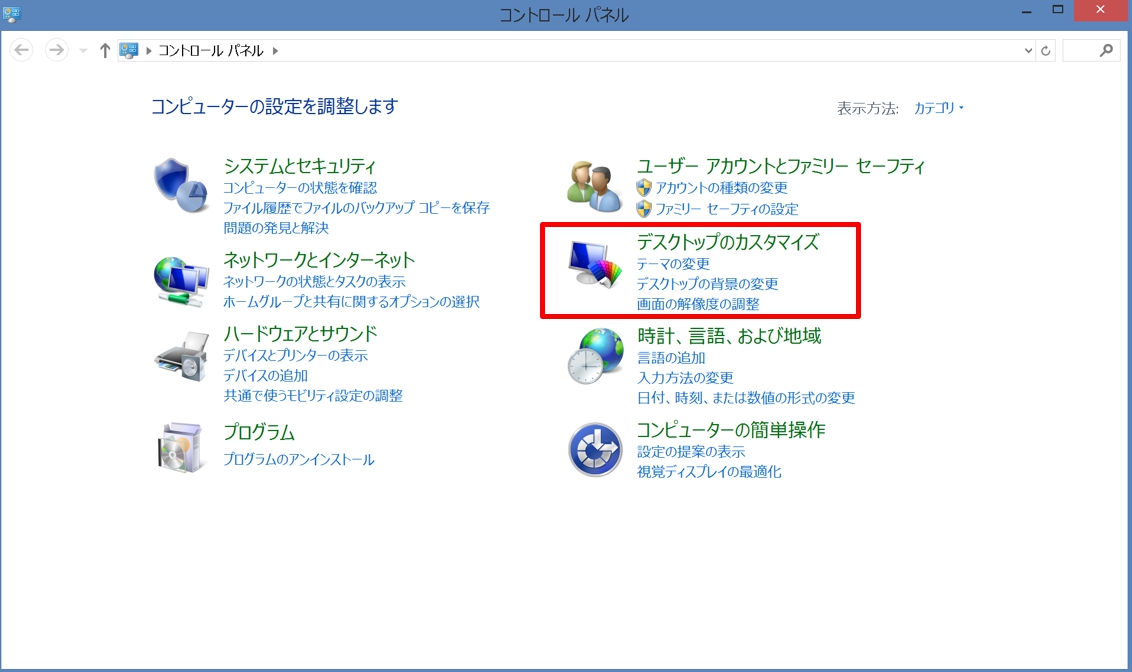Expand the address bar history dropdown

click(1028, 51)
